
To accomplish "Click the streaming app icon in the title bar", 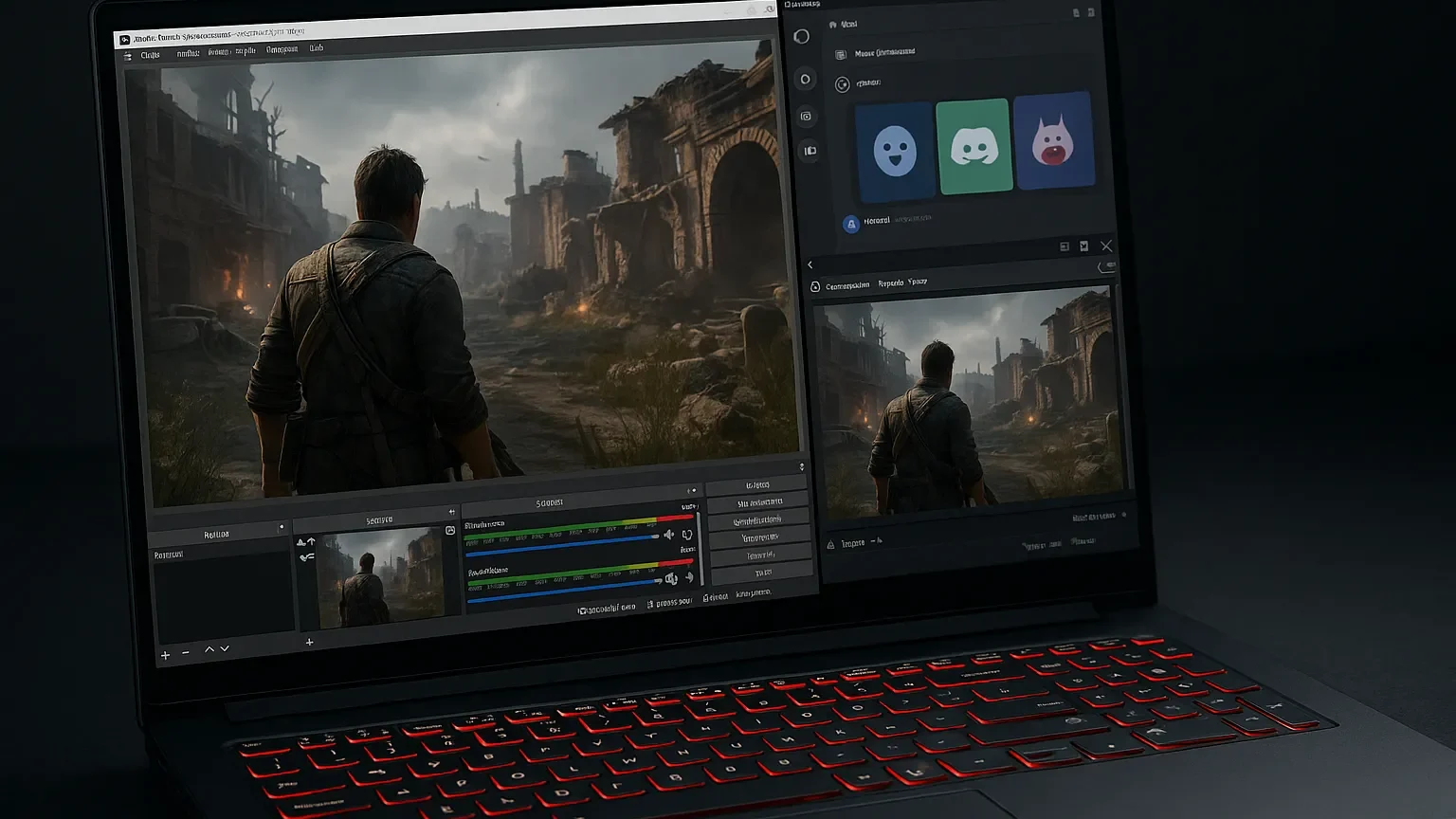I will point(125,40).
